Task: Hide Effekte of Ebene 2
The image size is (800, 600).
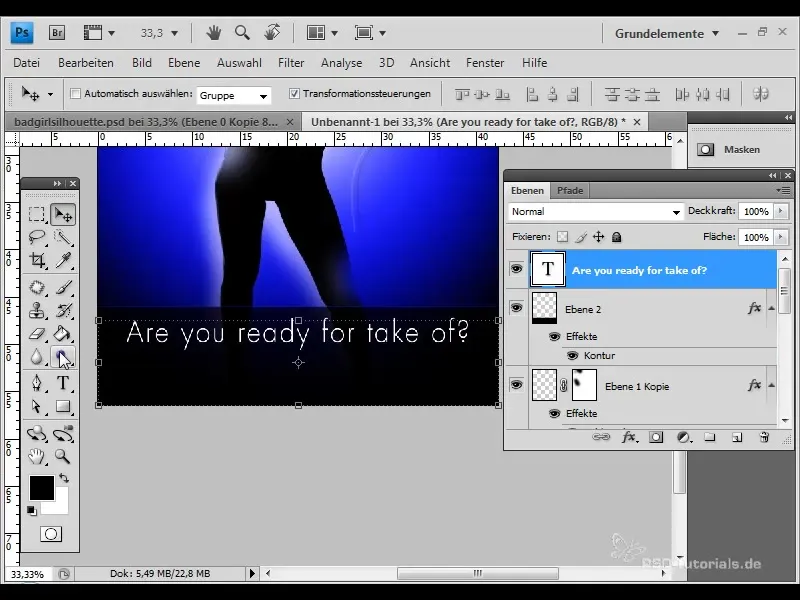Action: click(x=554, y=336)
